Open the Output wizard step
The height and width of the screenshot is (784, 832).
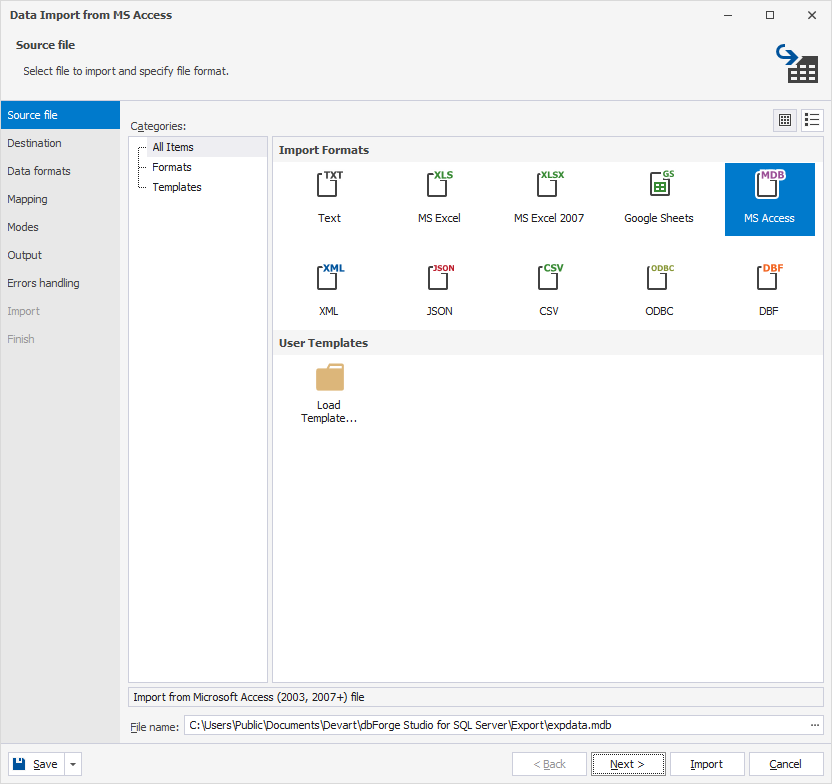click(60, 255)
